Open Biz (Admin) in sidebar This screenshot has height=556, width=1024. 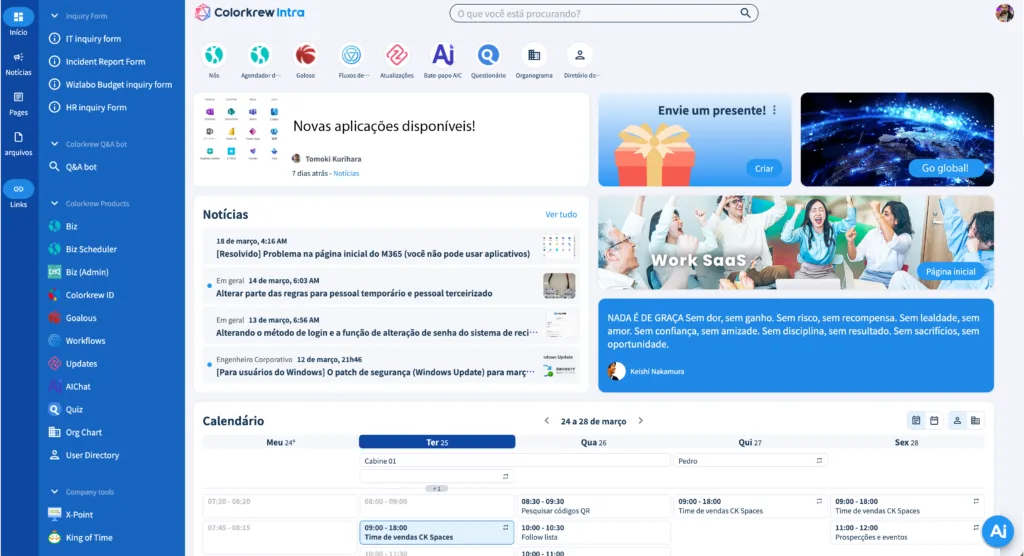[x=87, y=272]
